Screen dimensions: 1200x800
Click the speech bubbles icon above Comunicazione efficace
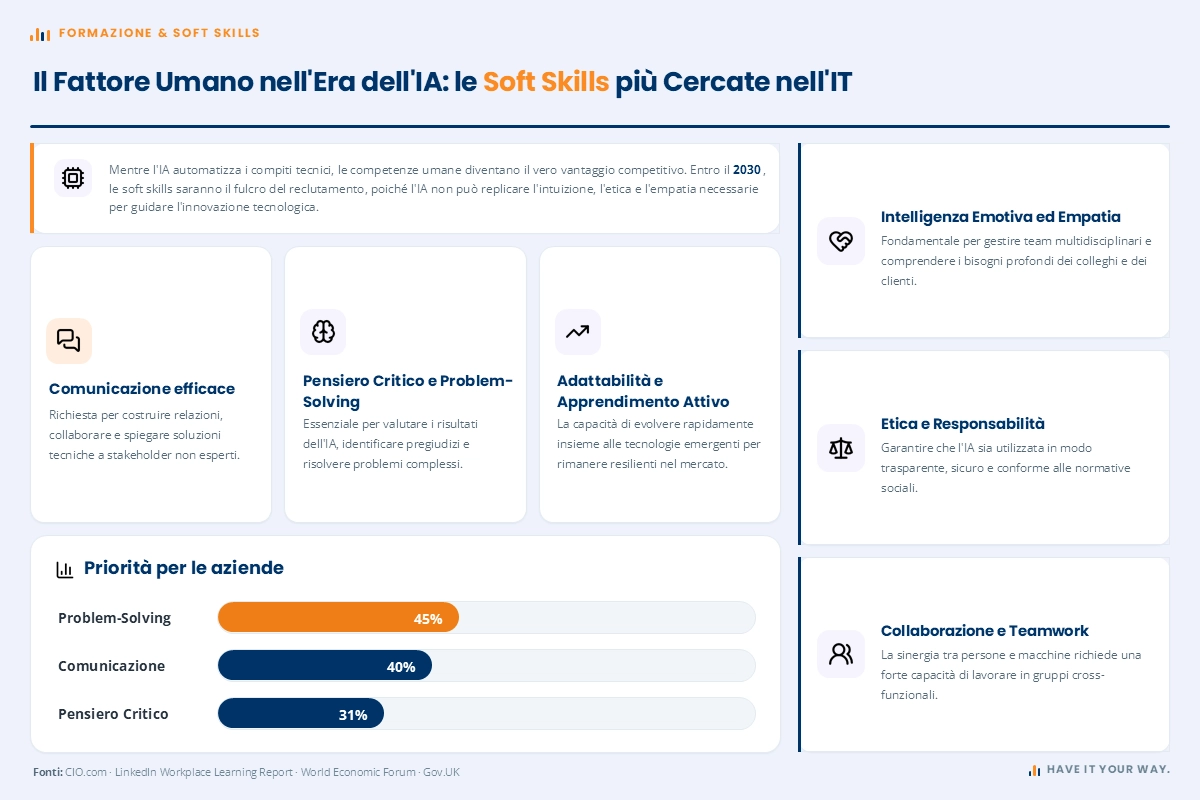point(69,341)
